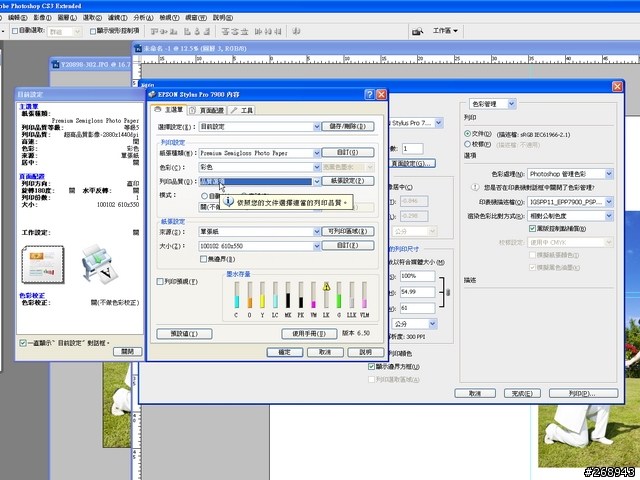The image size is (640, 480).
Task: Open 印表機描述檔 dropdown showing IGSPP11_EPP7900
Action: (570, 202)
